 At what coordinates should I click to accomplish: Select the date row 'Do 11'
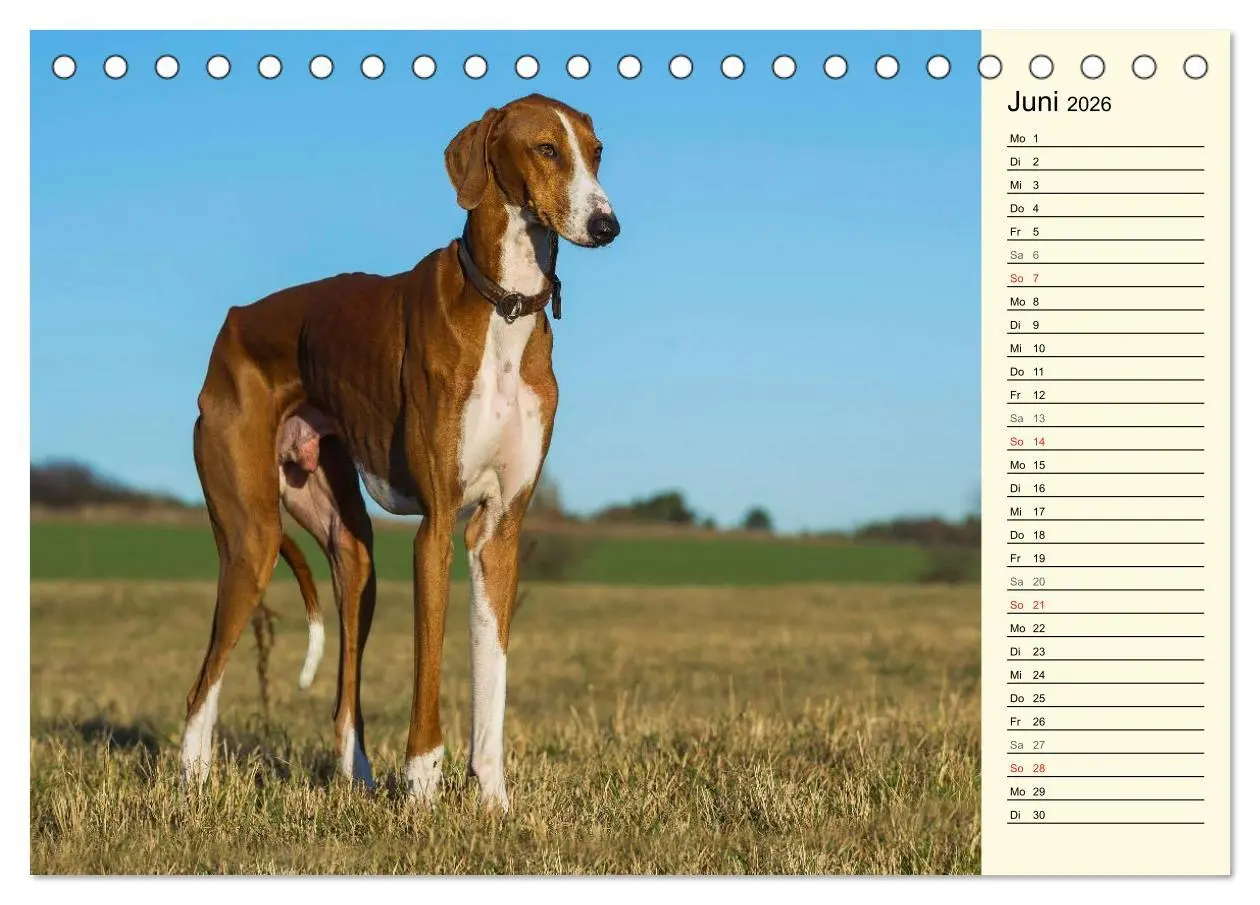pyautogui.click(x=1105, y=371)
